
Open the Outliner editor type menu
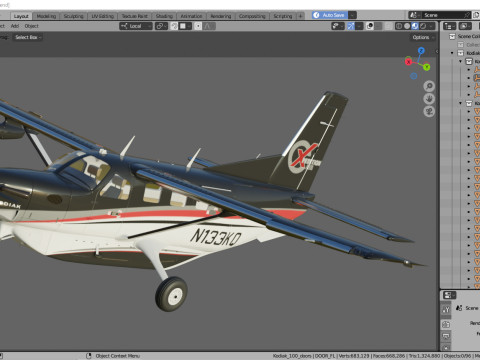pyautogui.click(x=449, y=26)
